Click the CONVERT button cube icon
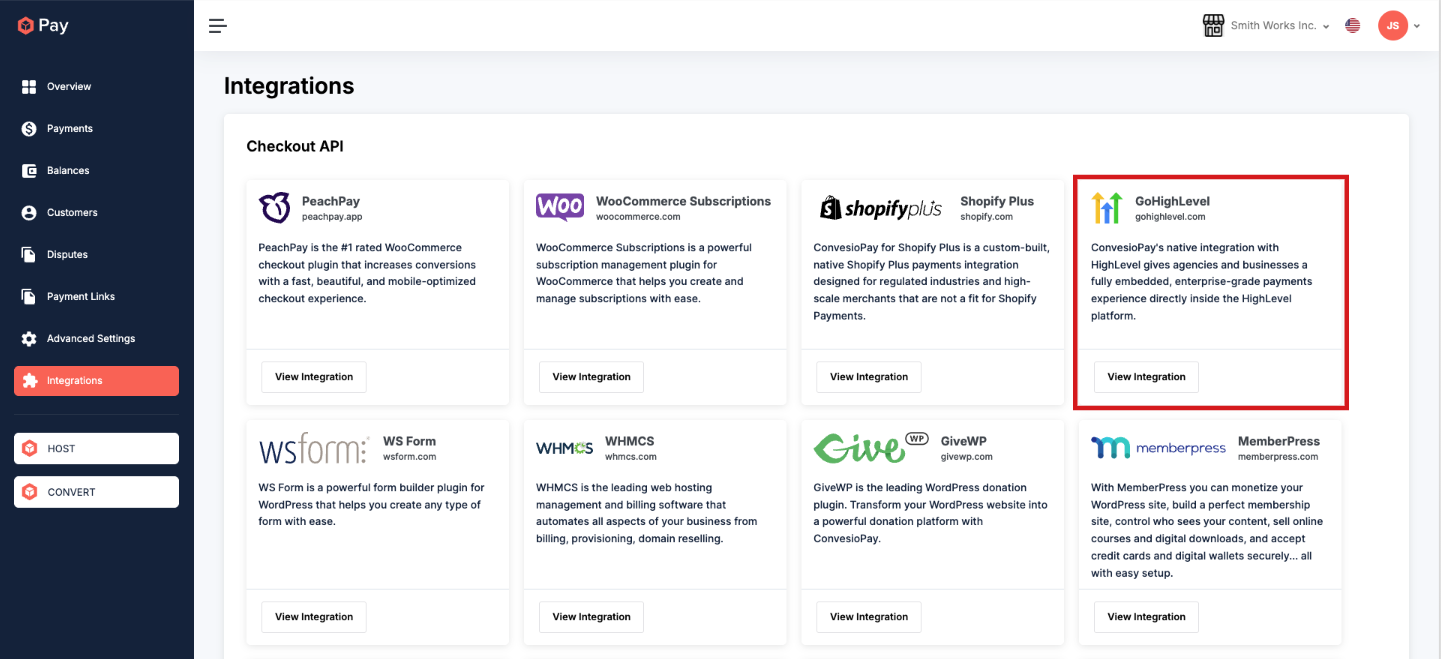Viewport: 1441px width, 659px height. 30,492
